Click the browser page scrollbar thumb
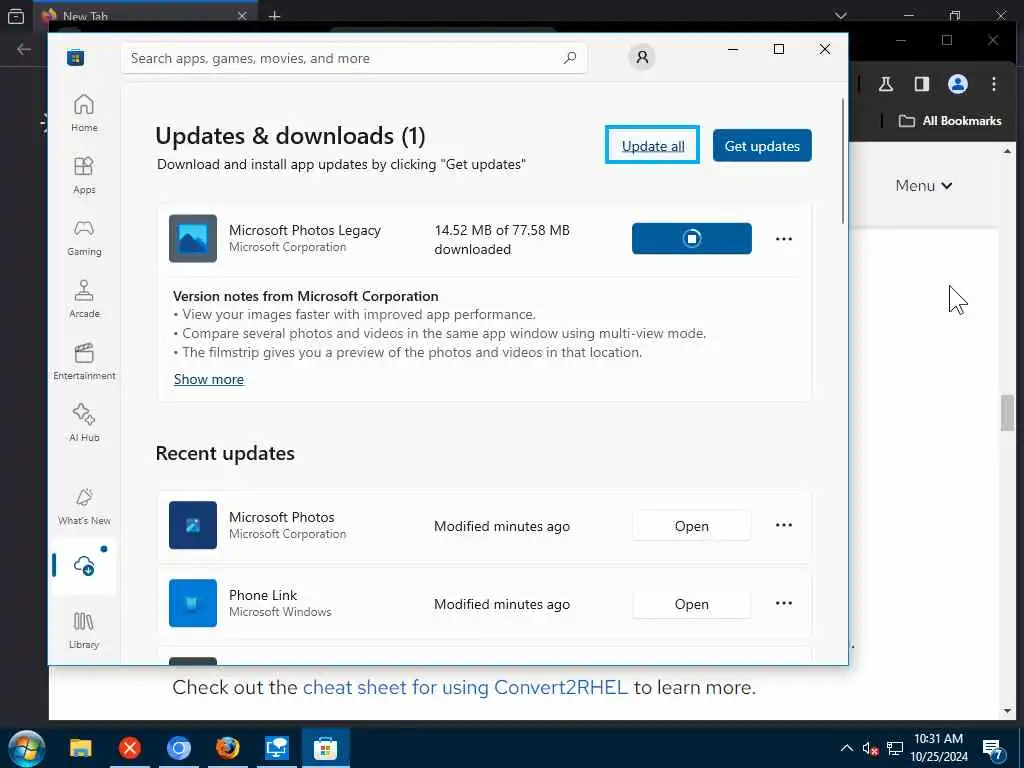The image size is (1024, 768). [1008, 413]
